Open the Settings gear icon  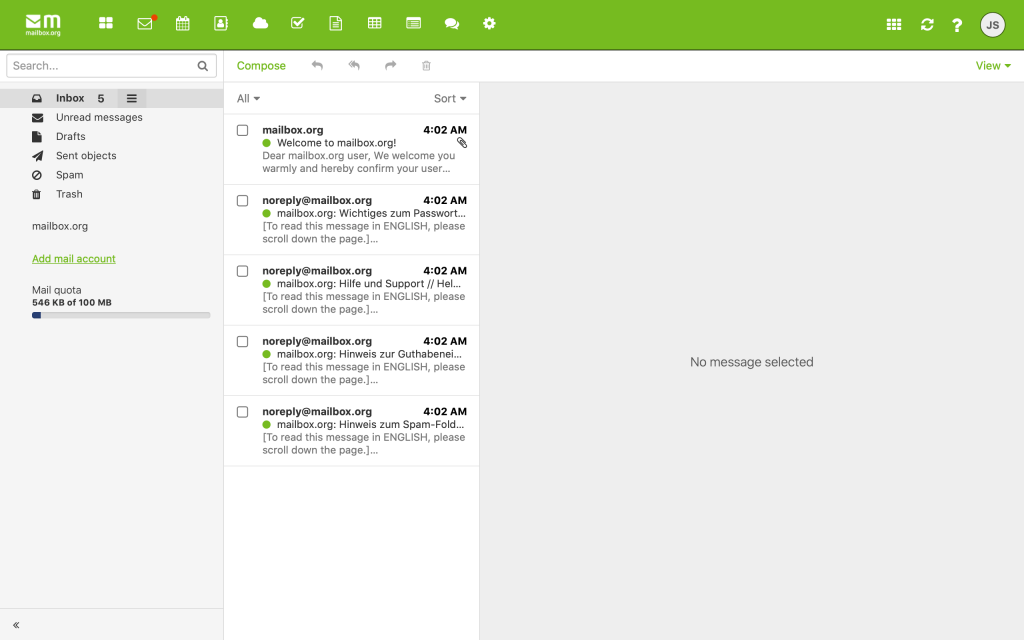point(489,24)
